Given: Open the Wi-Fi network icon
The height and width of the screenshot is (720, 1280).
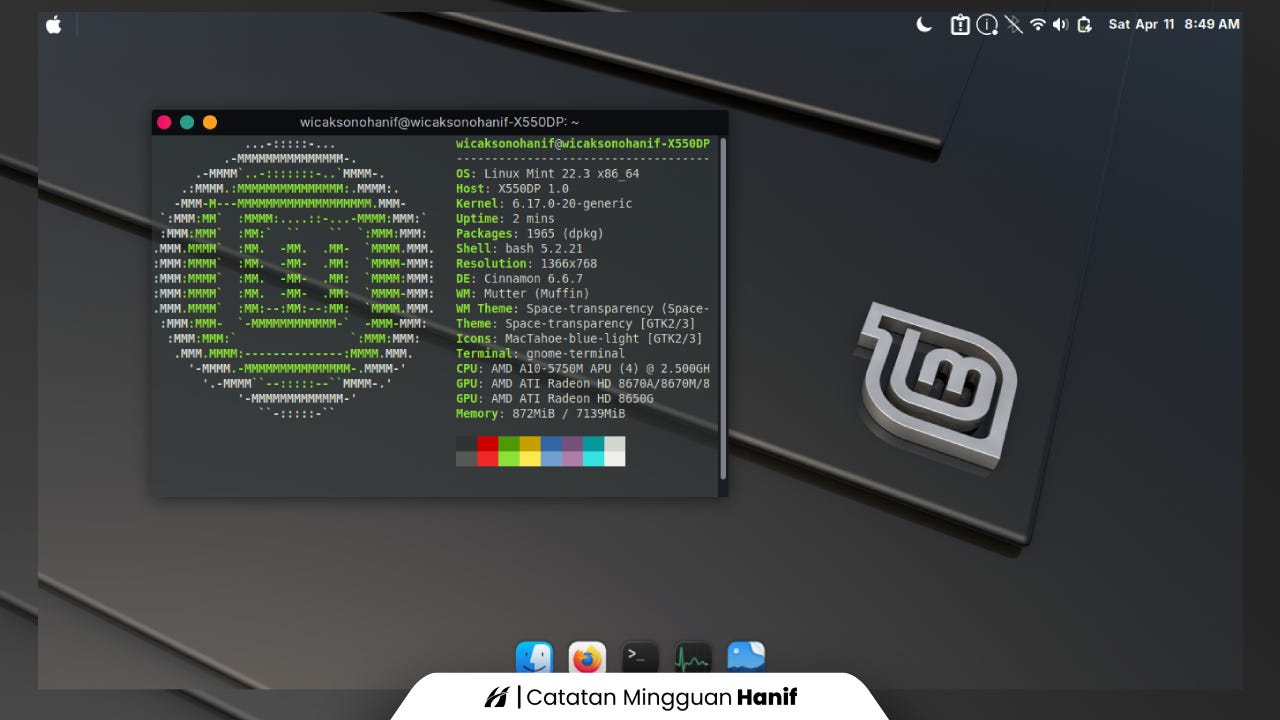Looking at the screenshot, I should (1038, 25).
